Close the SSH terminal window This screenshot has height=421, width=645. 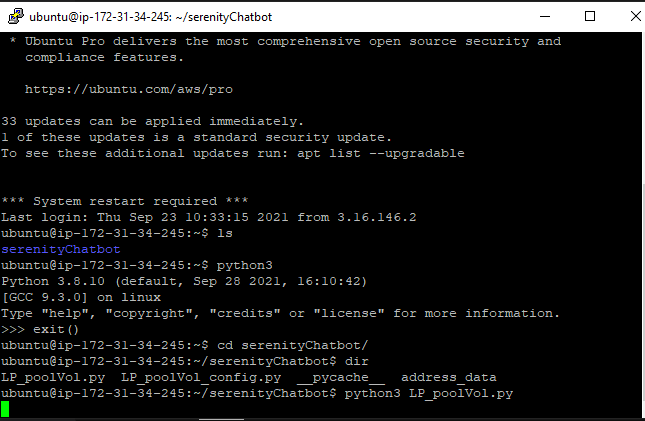(x=635, y=16)
